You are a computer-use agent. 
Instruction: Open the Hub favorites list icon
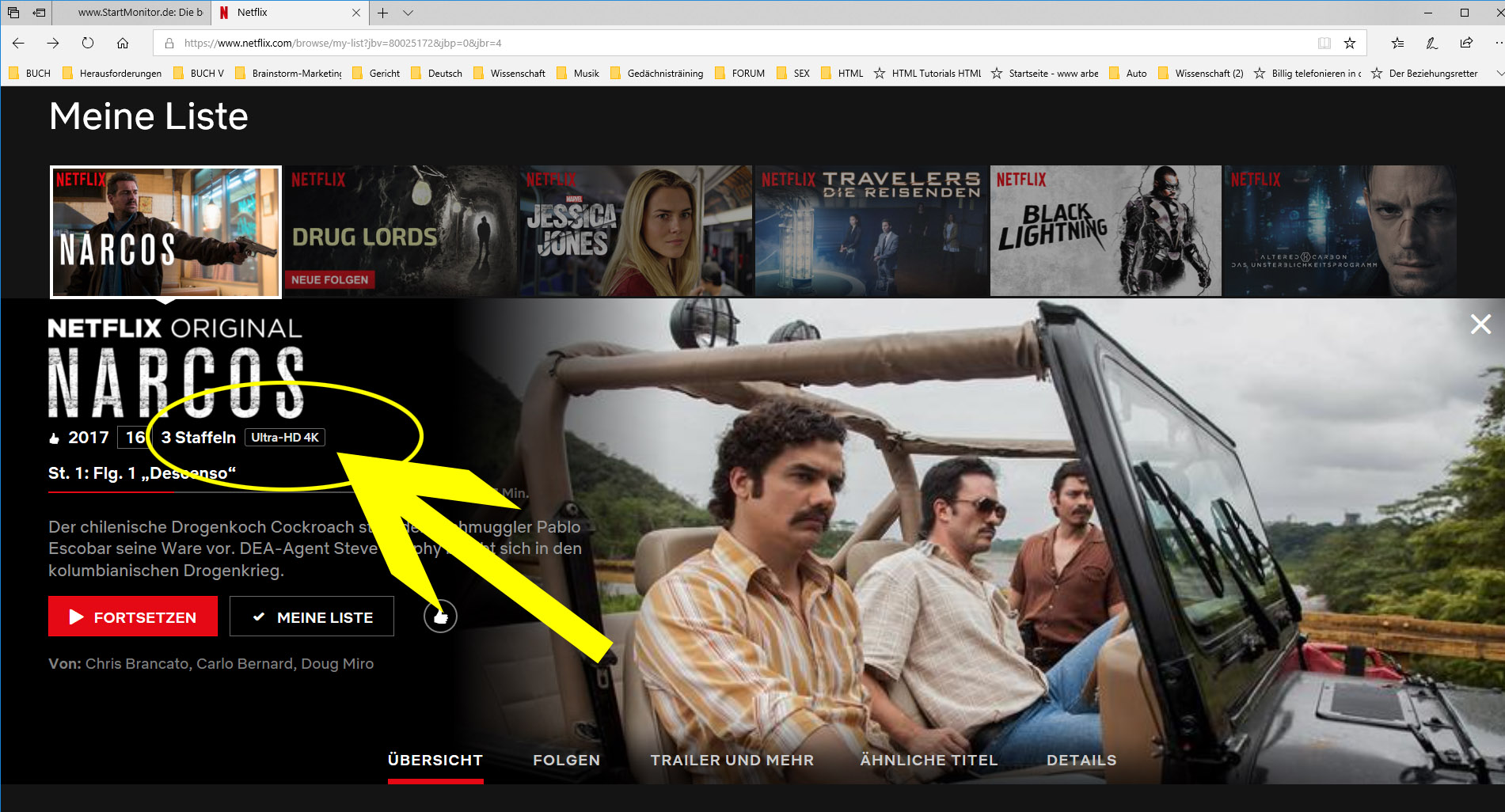coord(1398,43)
